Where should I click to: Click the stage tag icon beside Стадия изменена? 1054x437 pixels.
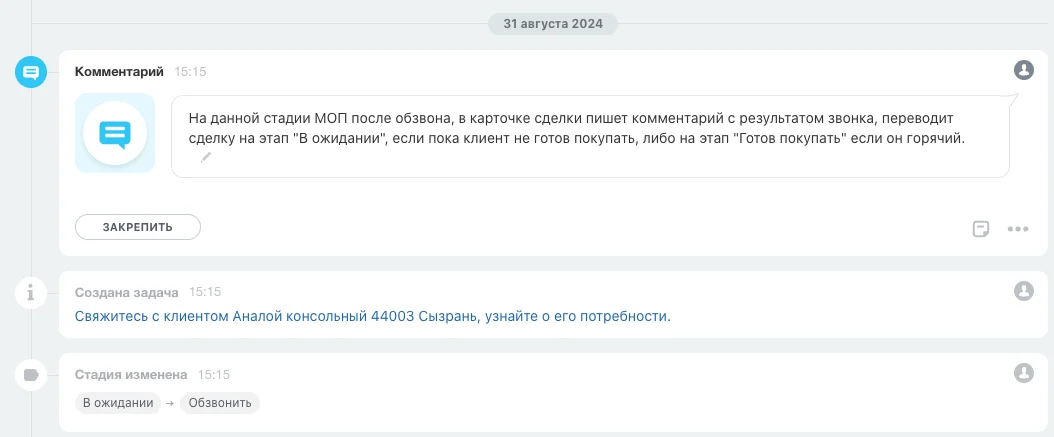pos(31,375)
